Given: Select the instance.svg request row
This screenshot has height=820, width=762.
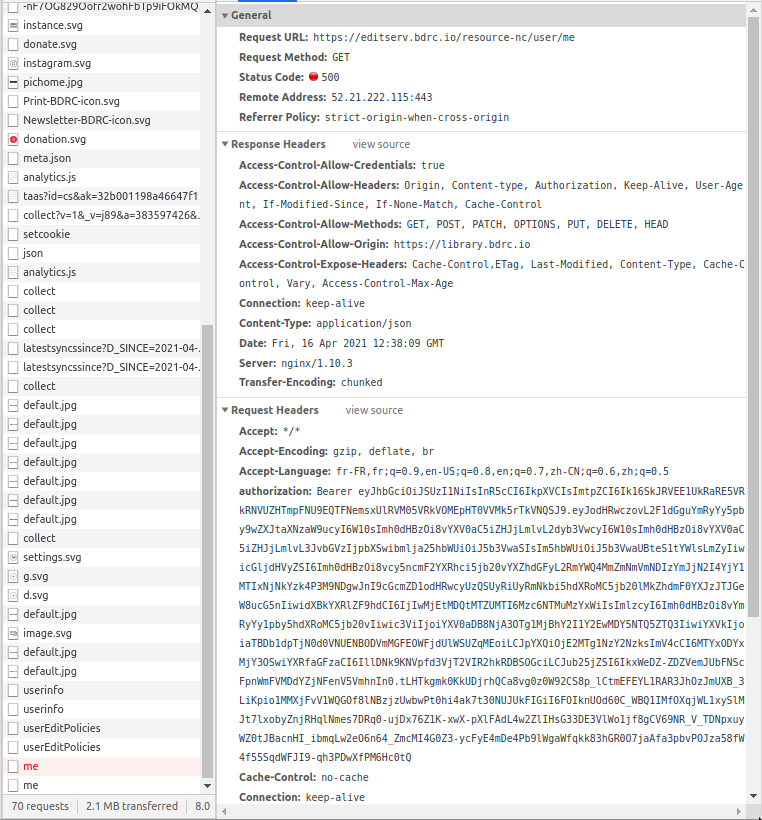Looking at the screenshot, I should click(102, 25).
